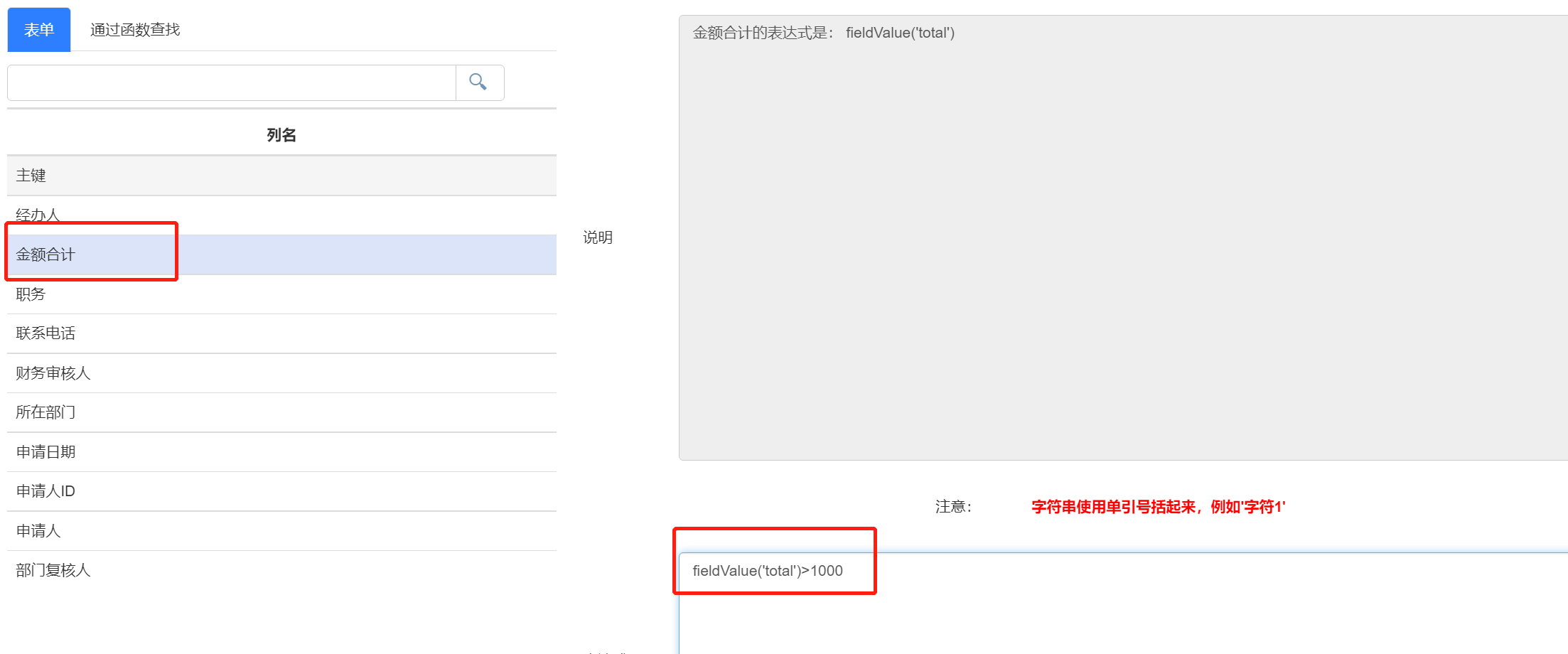Click the magnifier search icon
The width and height of the screenshot is (1568, 654).
coord(479,82)
